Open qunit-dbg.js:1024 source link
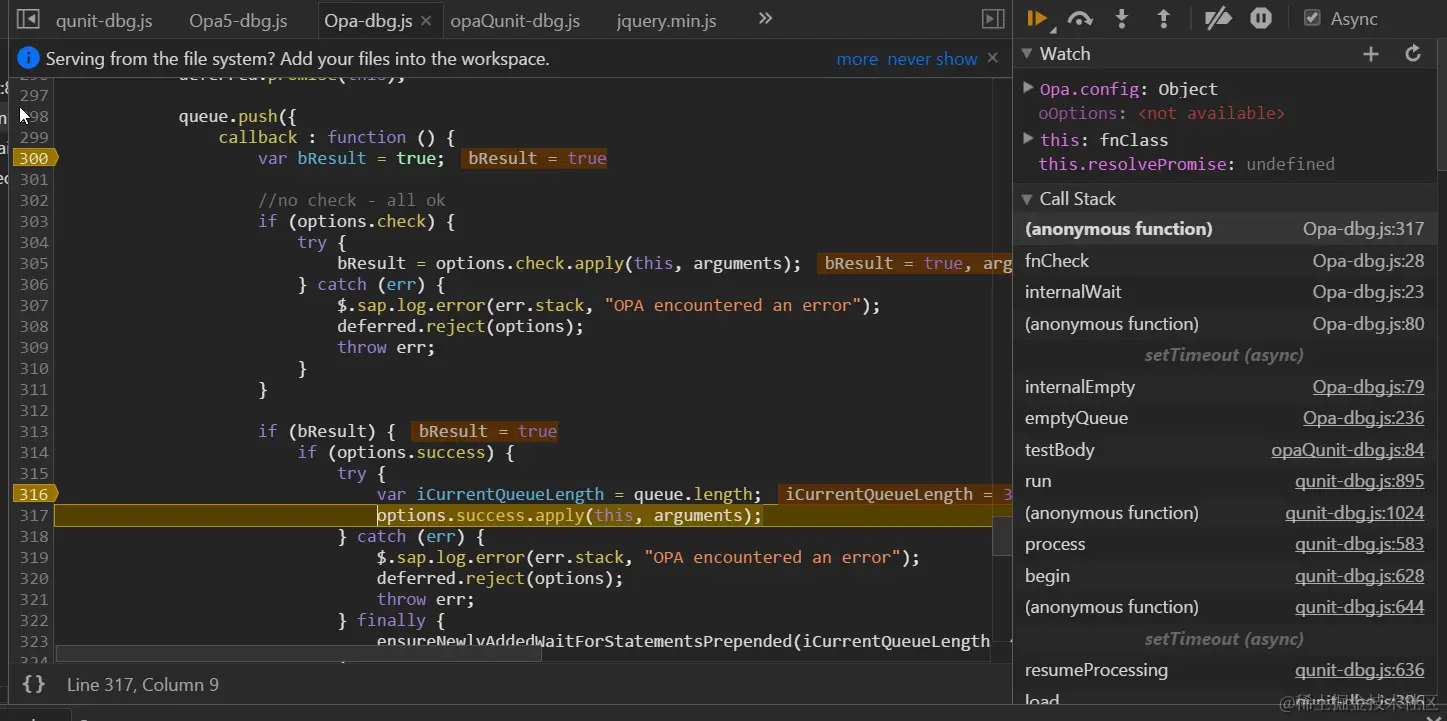The height and width of the screenshot is (721, 1447). 1354,513
